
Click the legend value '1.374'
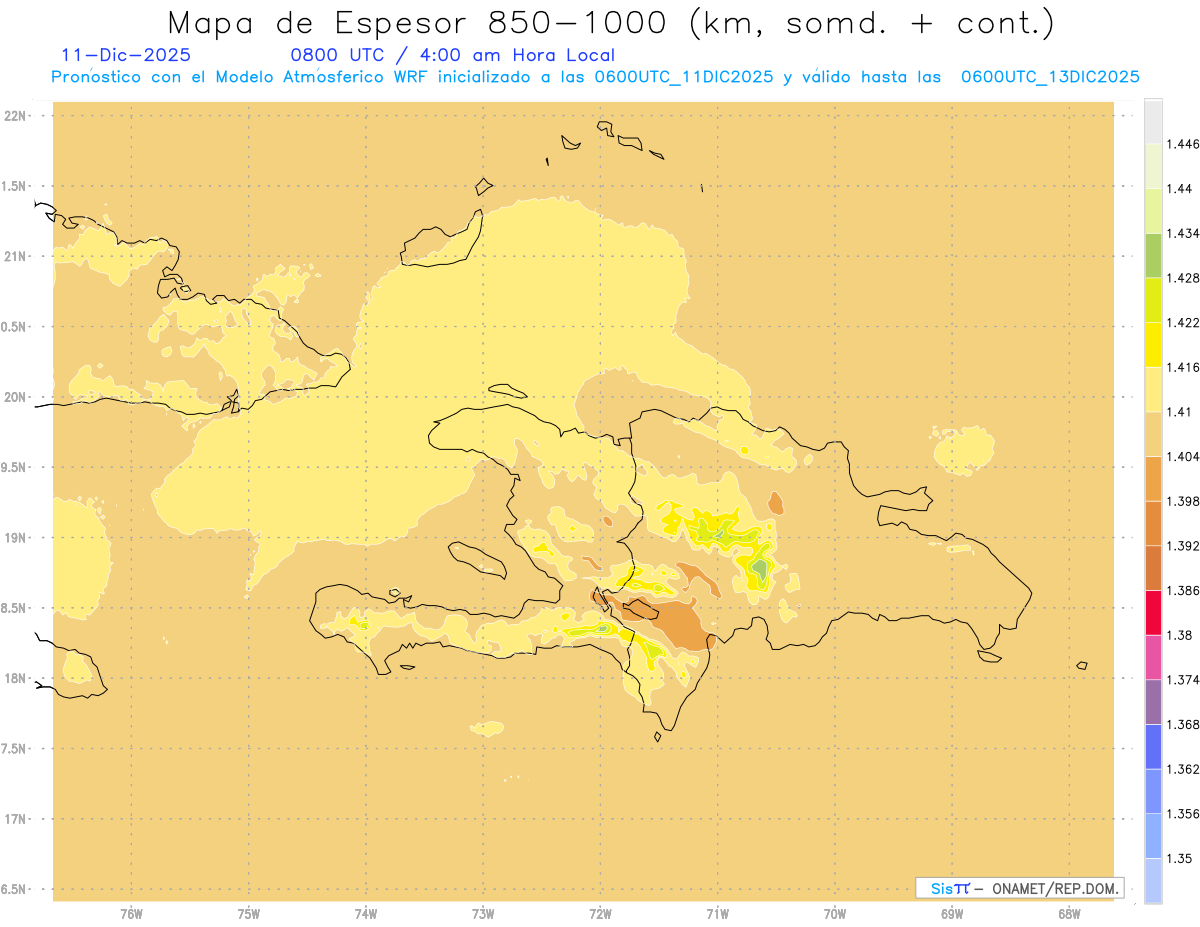point(1183,680)
